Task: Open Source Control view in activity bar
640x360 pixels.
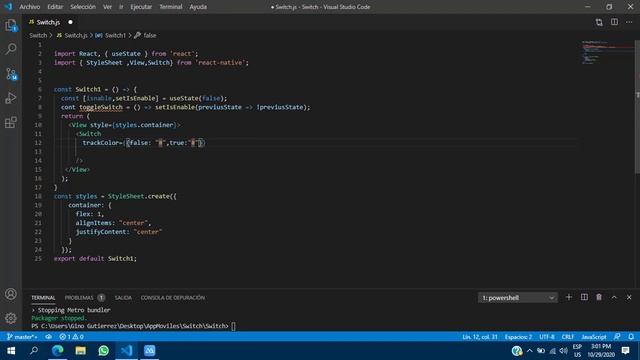Action: pos(11,74)
